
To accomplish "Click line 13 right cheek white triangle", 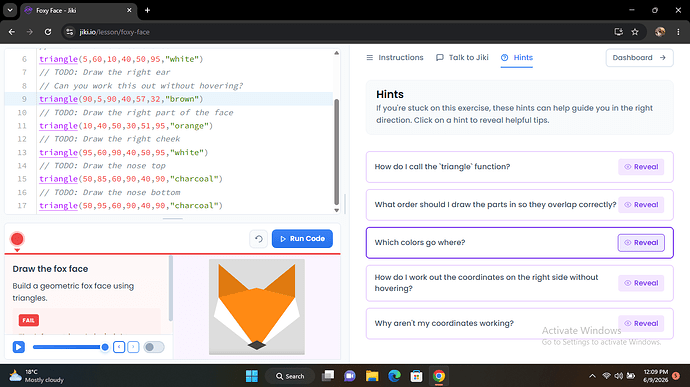I will pyautogui.click(x=123, y=153).
